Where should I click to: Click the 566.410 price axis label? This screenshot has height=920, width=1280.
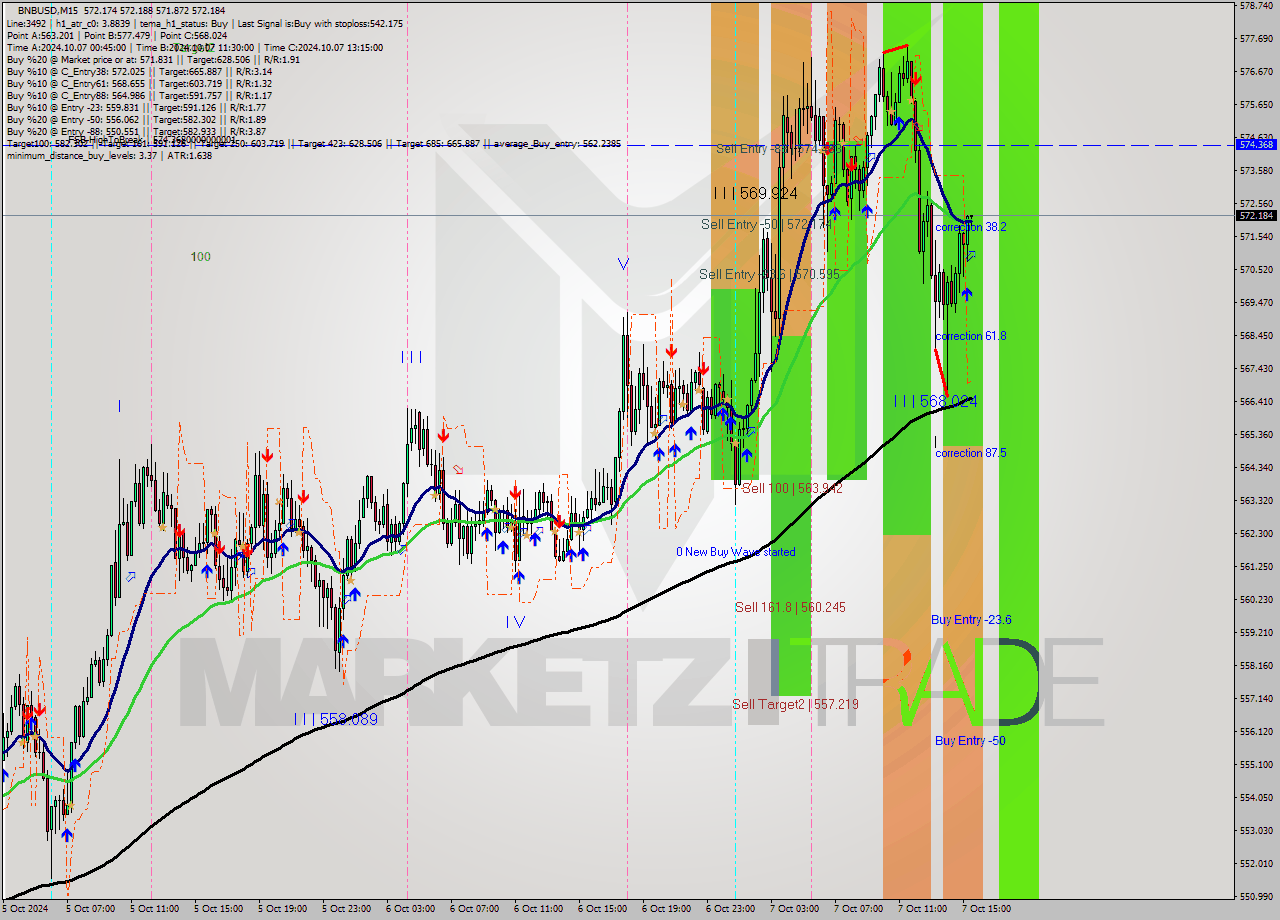coord(1256,402)
